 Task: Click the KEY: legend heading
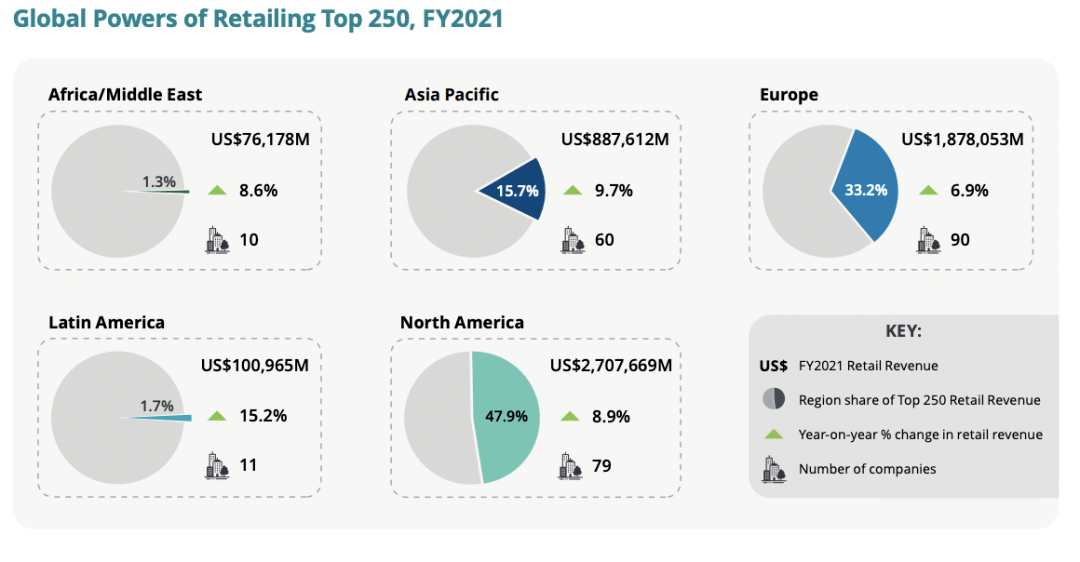(903, 331)
